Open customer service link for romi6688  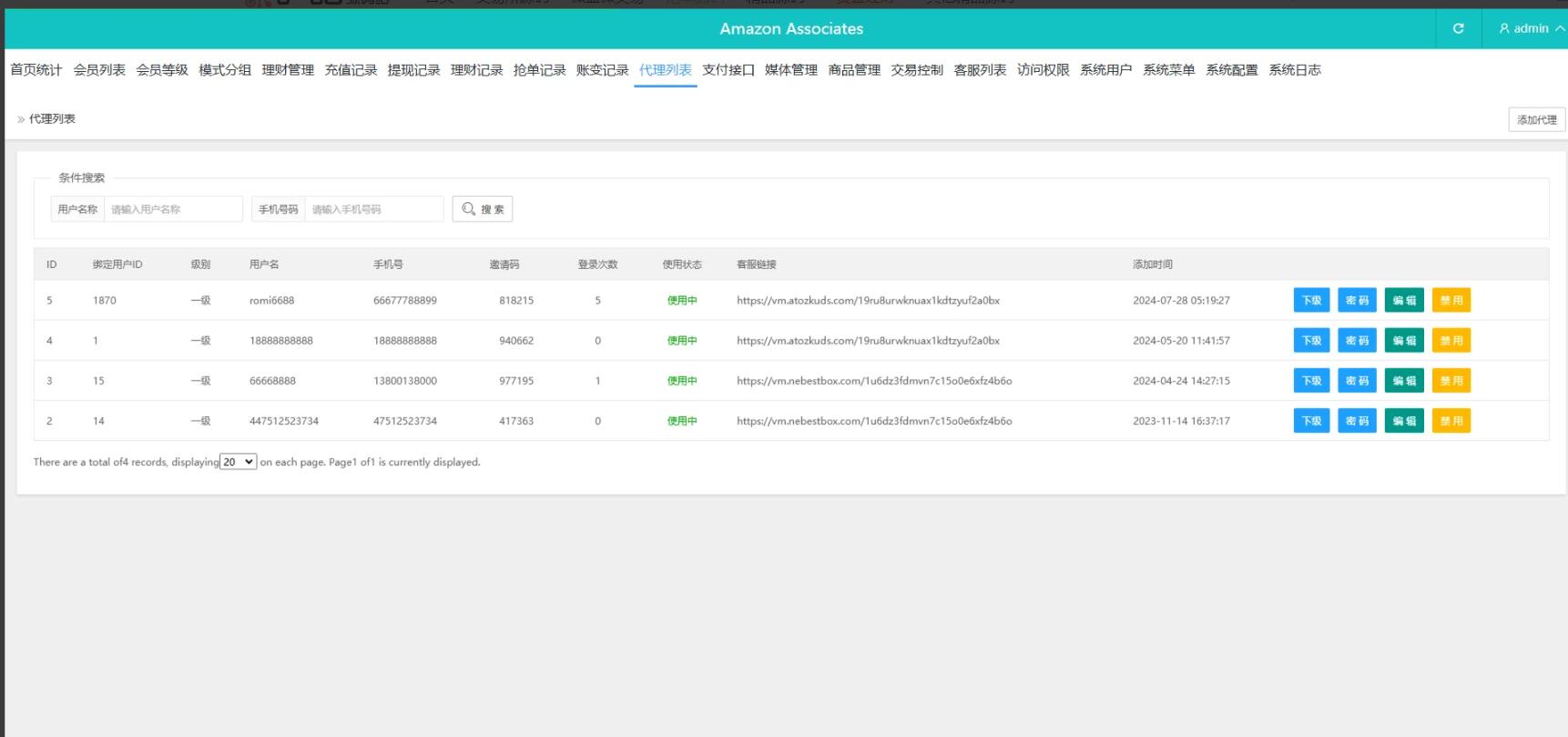click(x=868, y=301)
